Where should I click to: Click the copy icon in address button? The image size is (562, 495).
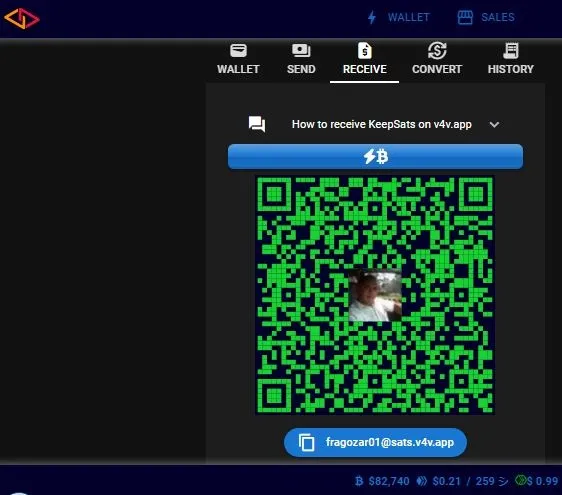(306, 442)
